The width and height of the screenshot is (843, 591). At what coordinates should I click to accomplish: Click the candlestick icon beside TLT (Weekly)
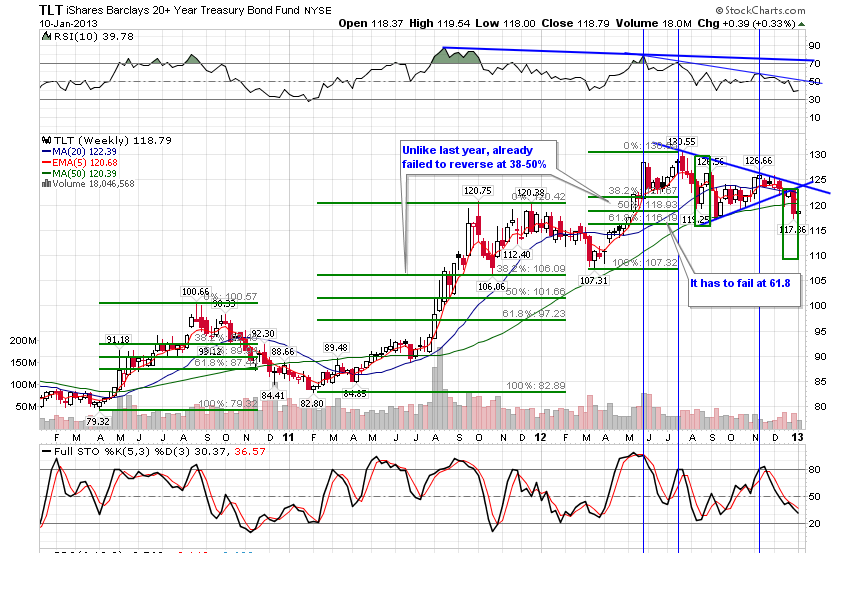click(x=47, y=140)
